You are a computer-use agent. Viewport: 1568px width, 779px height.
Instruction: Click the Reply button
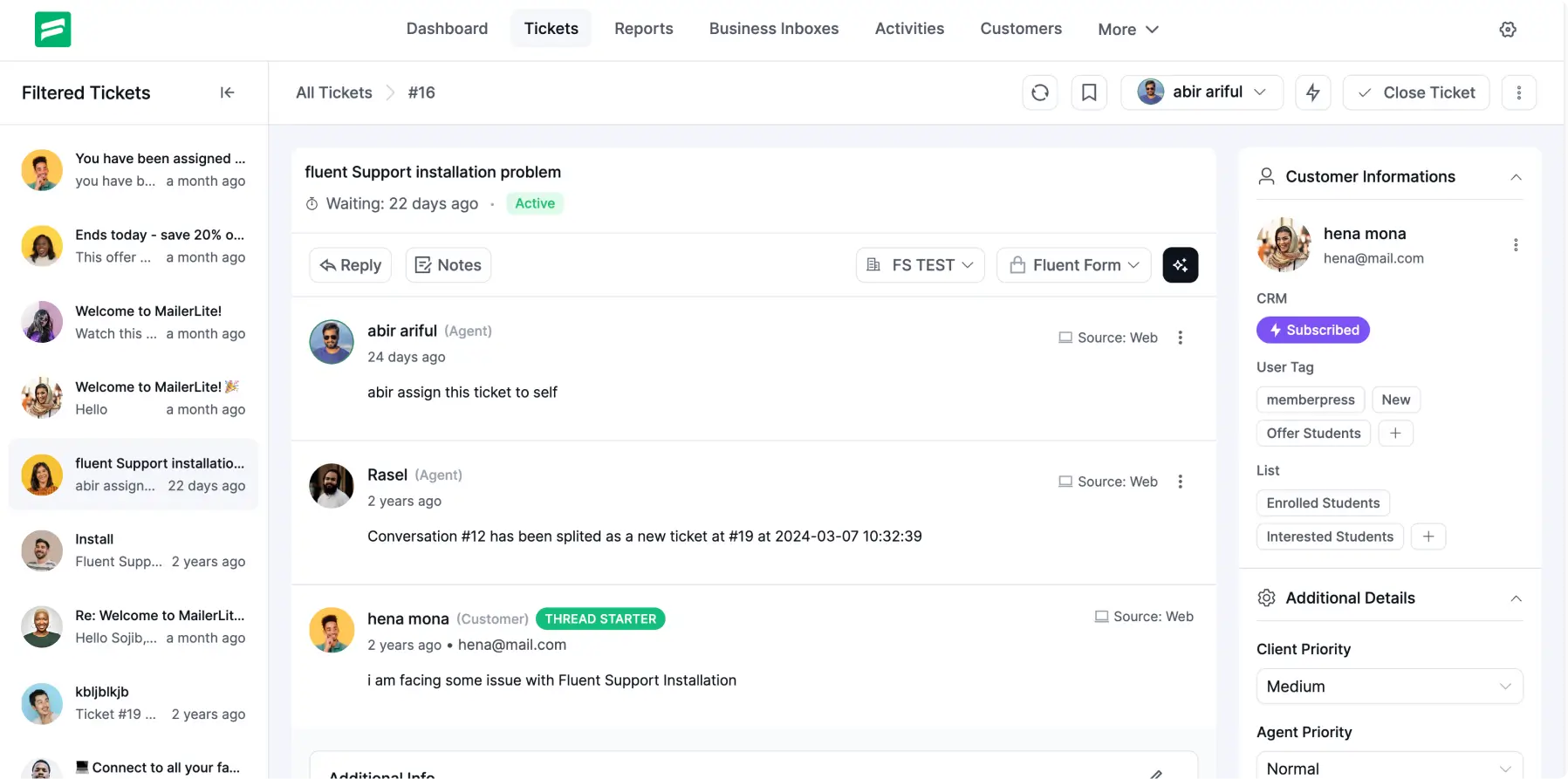(x=351, y=265)
